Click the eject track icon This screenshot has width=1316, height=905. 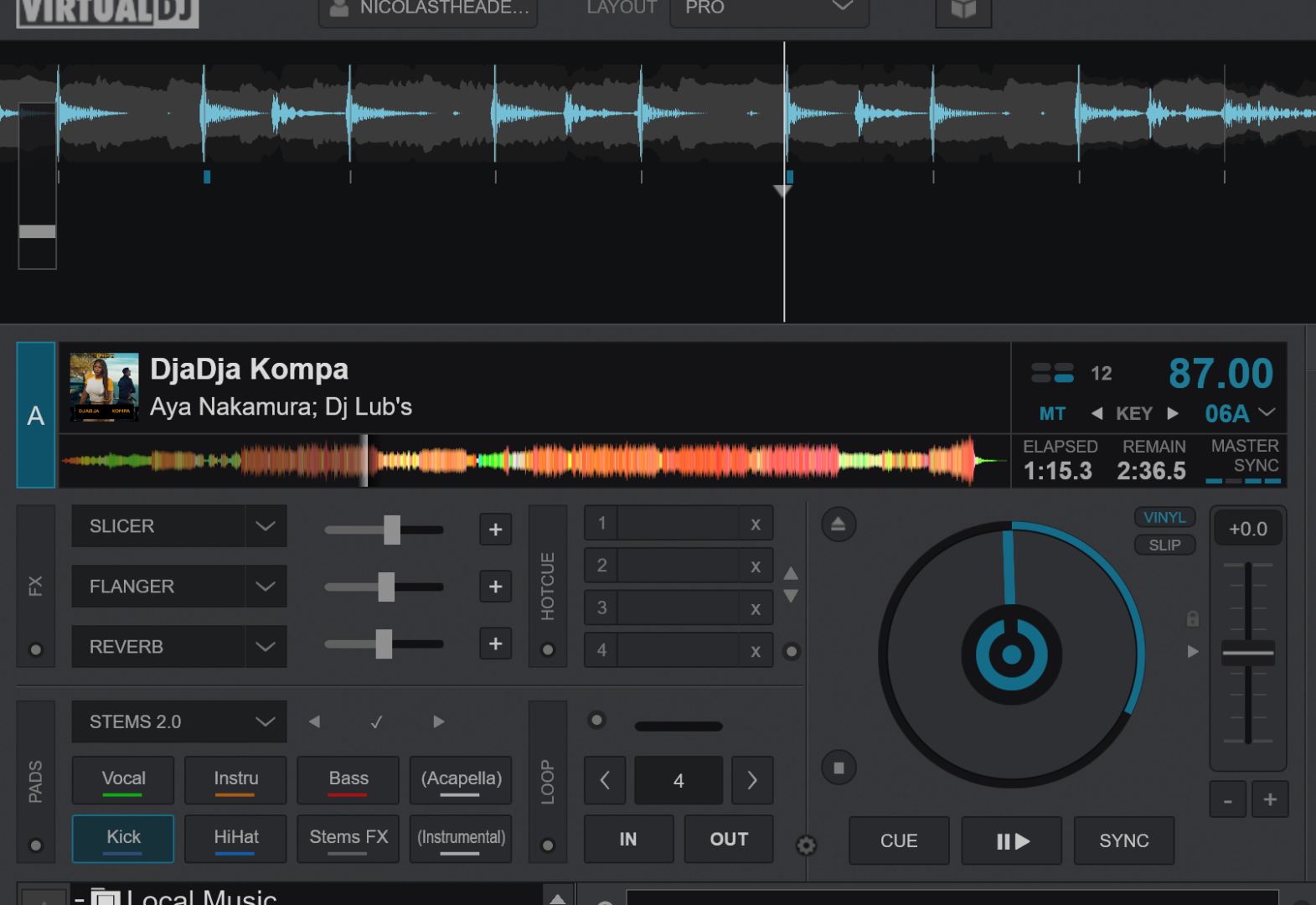click(x=838, y=525)
